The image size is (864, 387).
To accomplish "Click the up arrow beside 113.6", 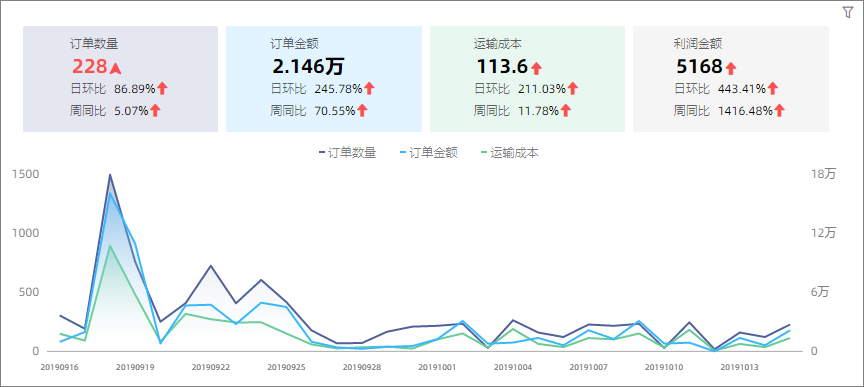I will pyautogui.click(x=537, y=68).
